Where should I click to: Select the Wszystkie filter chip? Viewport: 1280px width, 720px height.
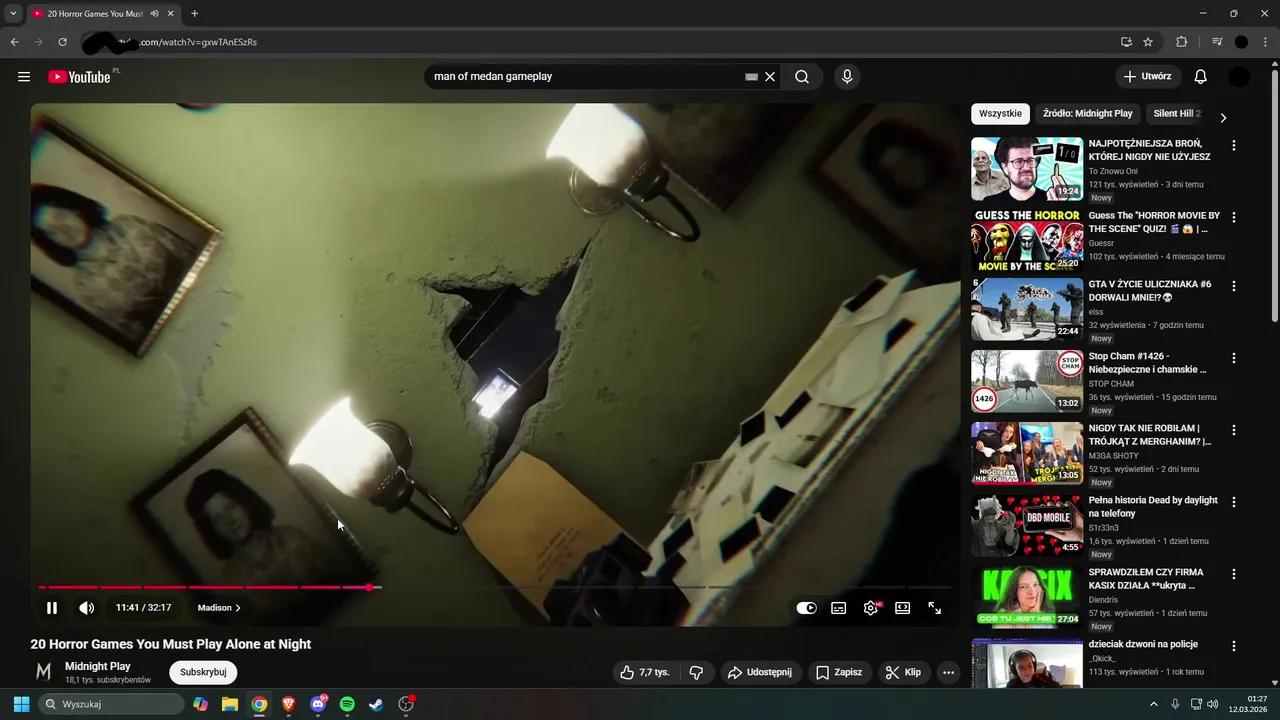tap(1000, 113)
